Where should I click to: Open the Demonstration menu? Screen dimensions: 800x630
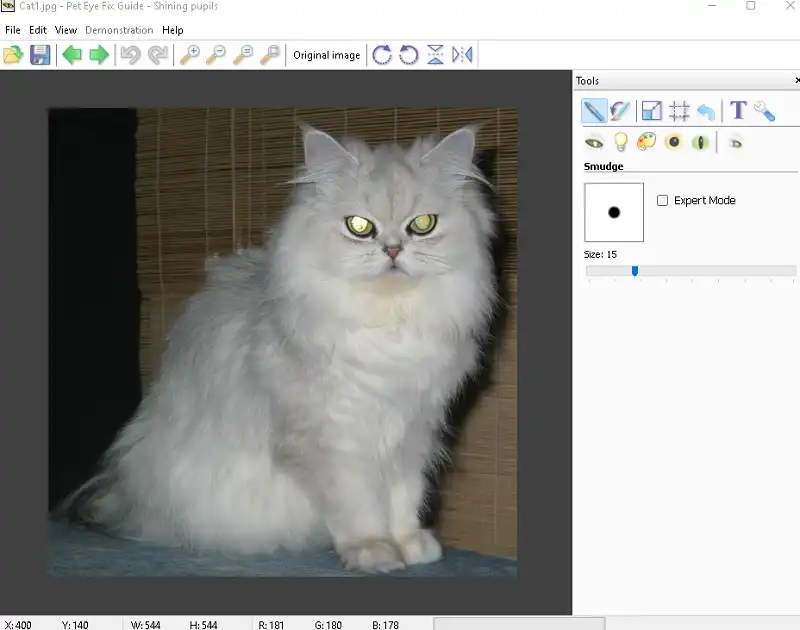119,30
